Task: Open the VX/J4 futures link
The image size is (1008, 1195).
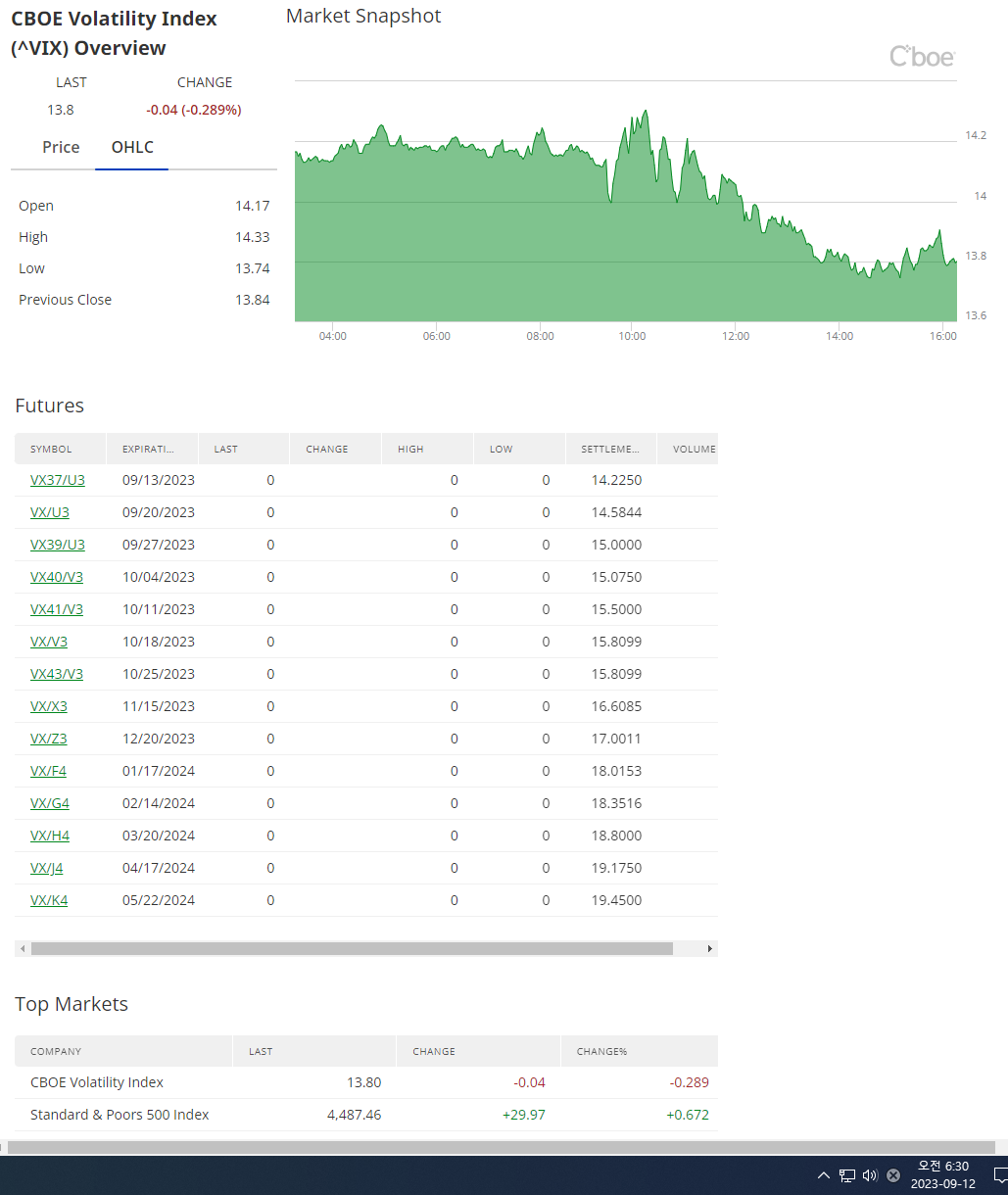Action: pyautogui.click(x=47, y=868)
